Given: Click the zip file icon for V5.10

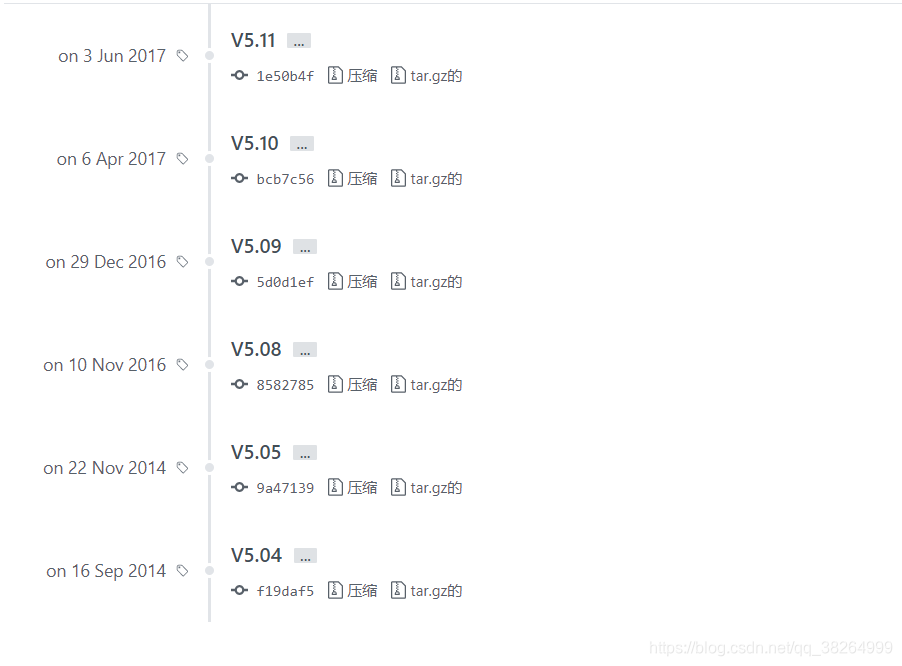Looking at the screenshot, I should coord(335,178).
